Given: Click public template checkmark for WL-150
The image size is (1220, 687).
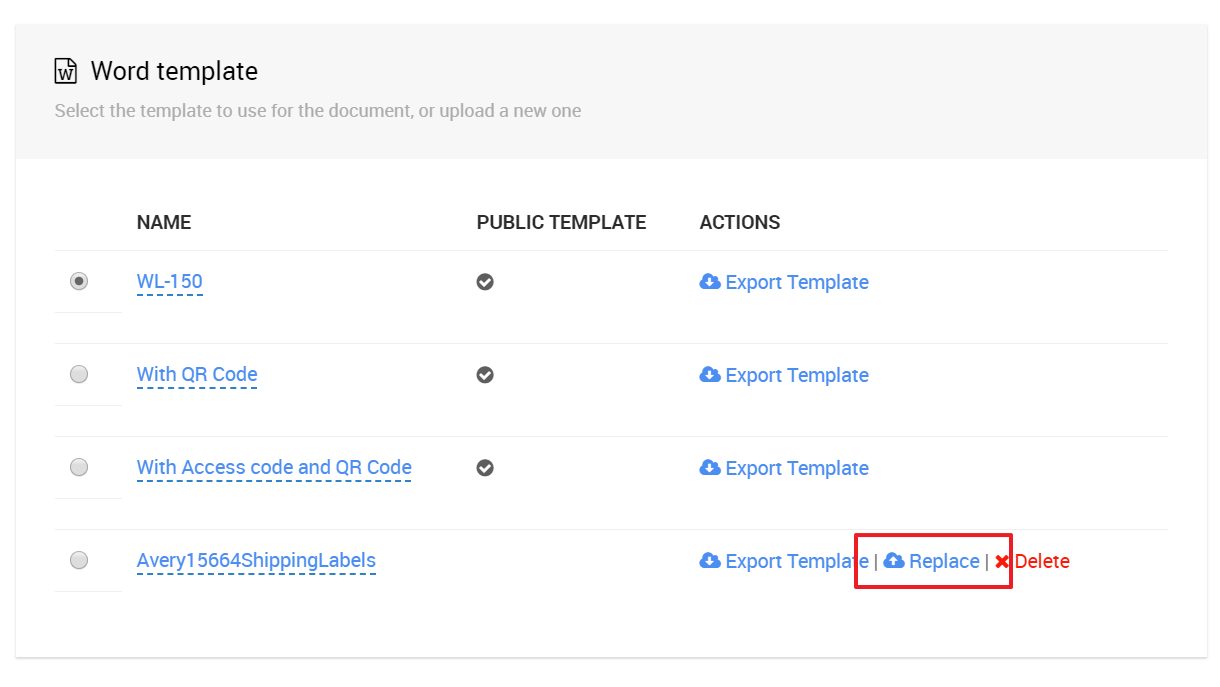Looking at the screenshot, I should [485, 282].
